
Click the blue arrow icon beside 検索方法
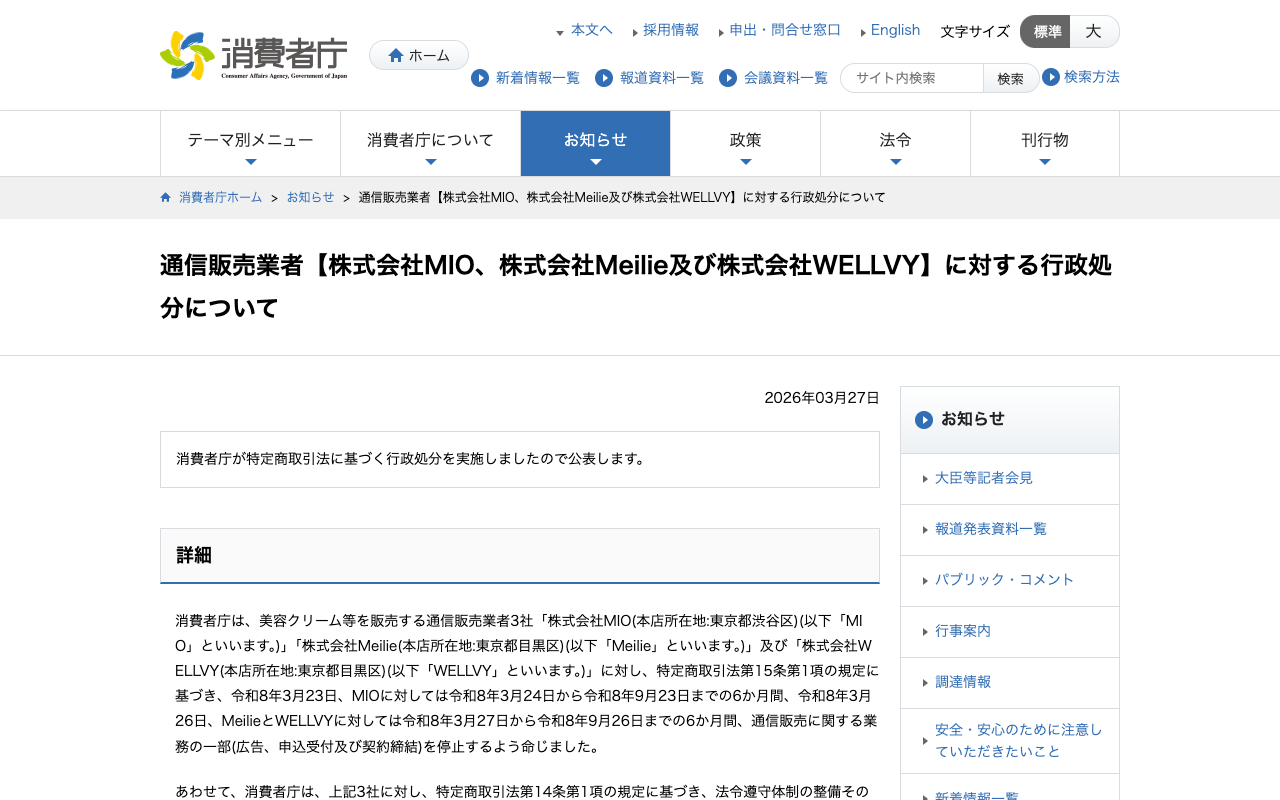point(1051,77)
